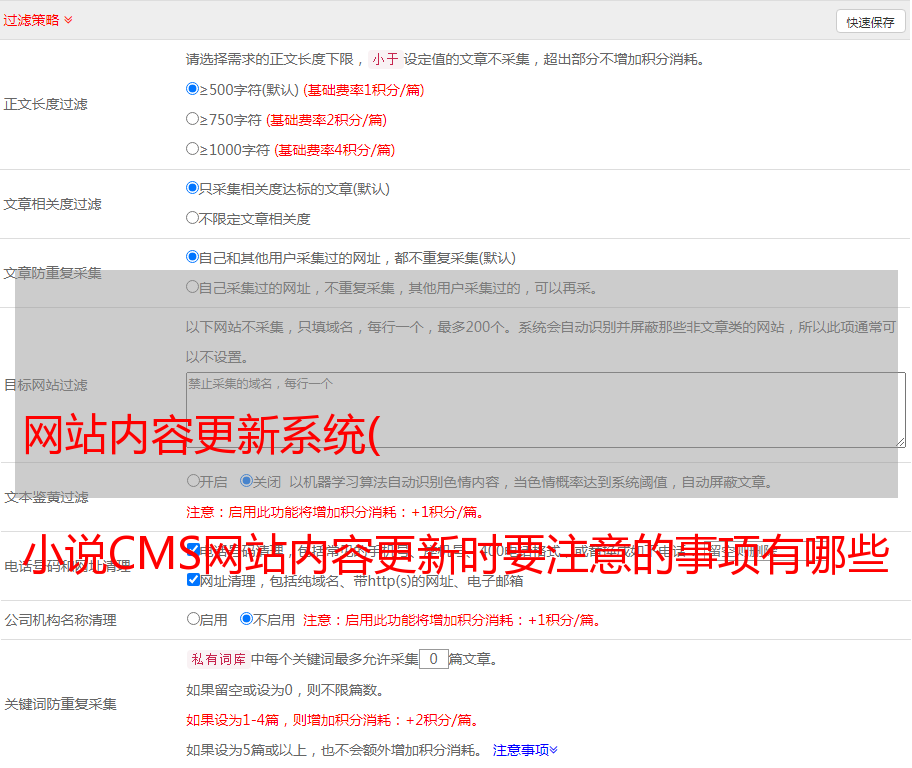The image size is (912, 768).
Task: Focus the 禁止采集的域名 text area
Action: (546, 410)
